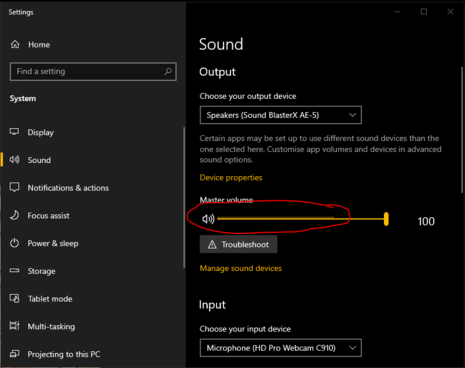Click the Find a setting search box
The height and width of the screenshot is (368, 465).
pyautogui.click(x=93, y=71)
